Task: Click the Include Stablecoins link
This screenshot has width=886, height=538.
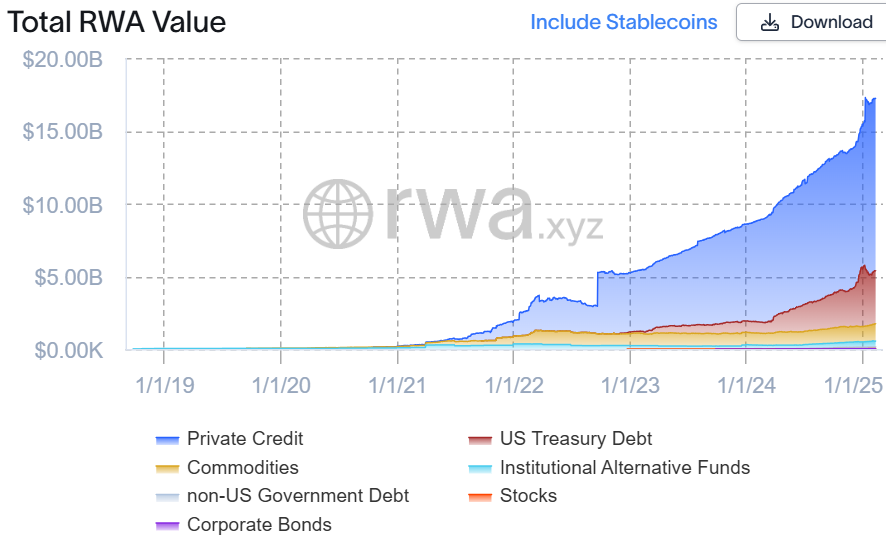Action: [x=623, y=22]
